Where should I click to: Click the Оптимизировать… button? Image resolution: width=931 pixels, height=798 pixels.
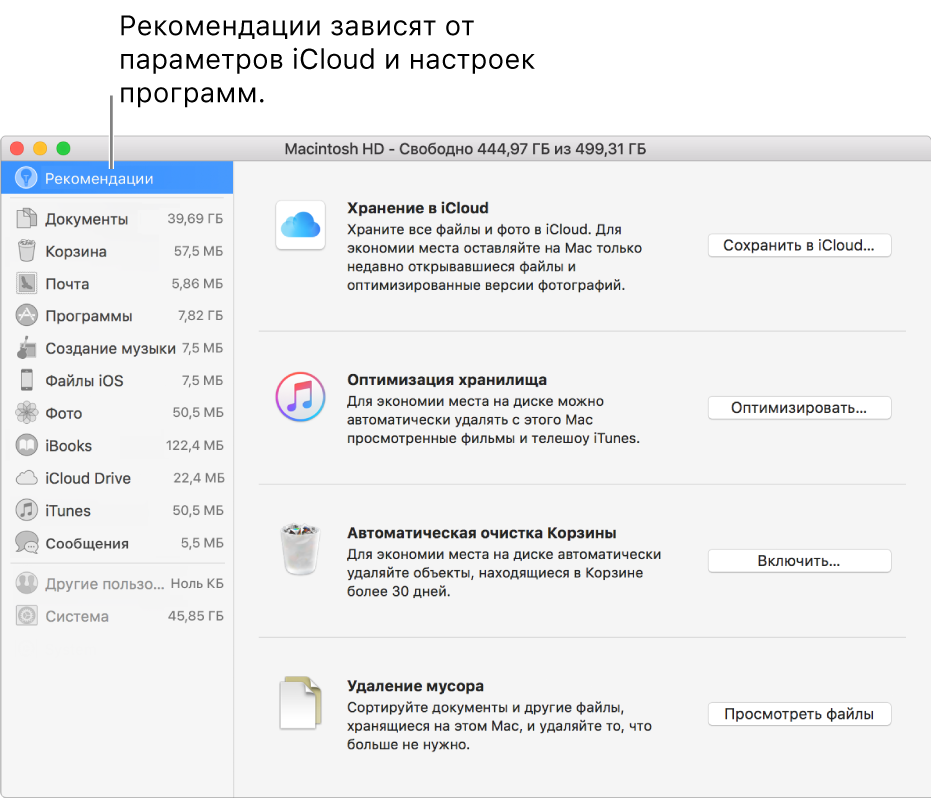(799, 408)
